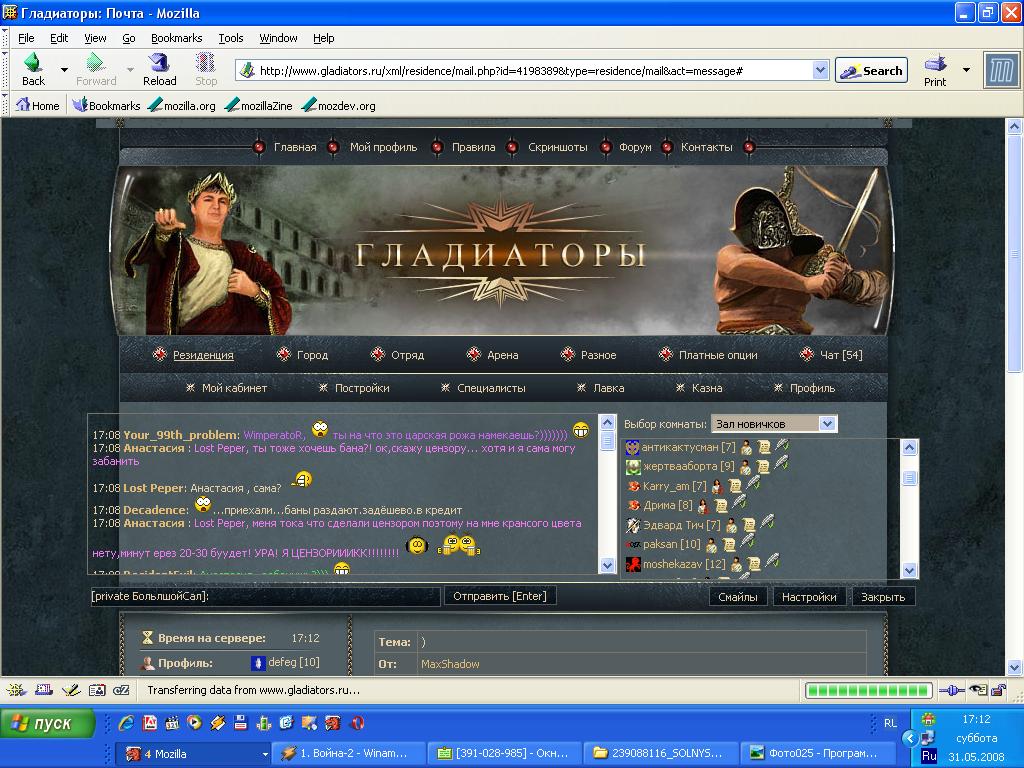Open the Tools menu
The width and height of the screenshot is (1024, 768).
pyautogui.click(x=231, y=38)
